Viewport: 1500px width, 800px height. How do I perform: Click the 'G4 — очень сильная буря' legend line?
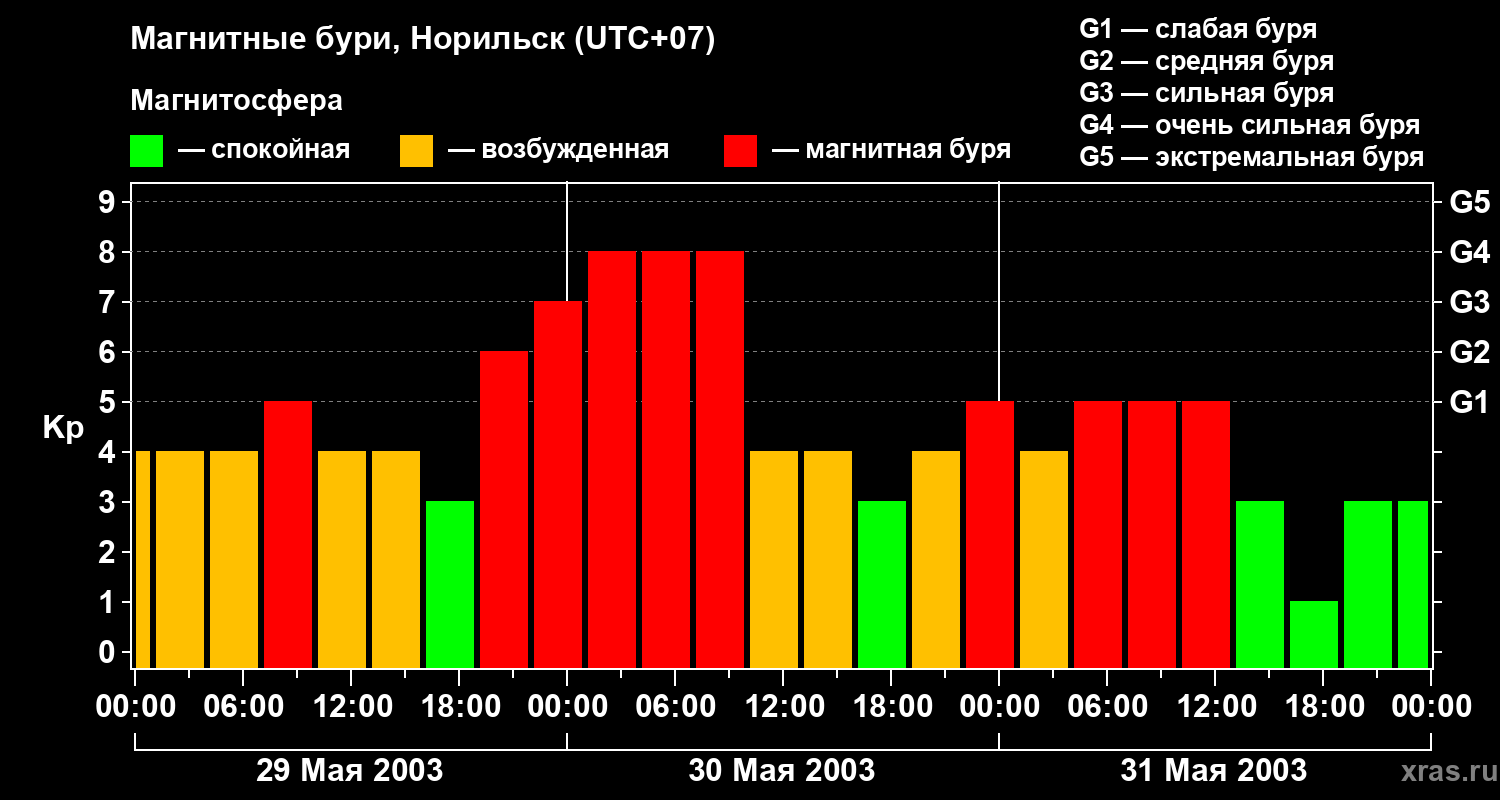(x=1250, y=125)
